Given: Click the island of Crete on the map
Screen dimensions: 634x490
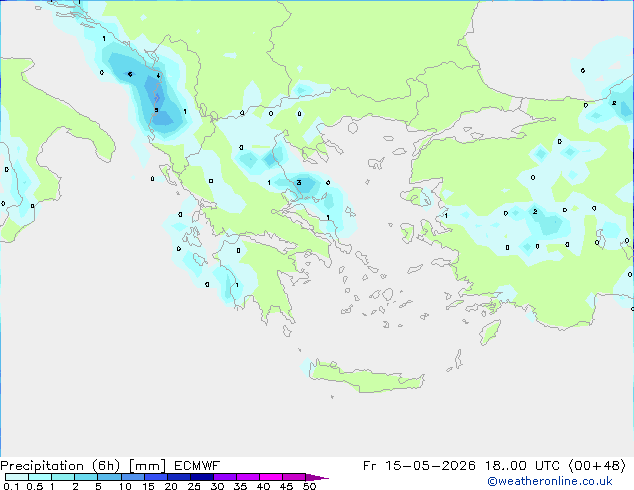Looking at the screenshot, I should pyautogui.click(x=366, y=378).
